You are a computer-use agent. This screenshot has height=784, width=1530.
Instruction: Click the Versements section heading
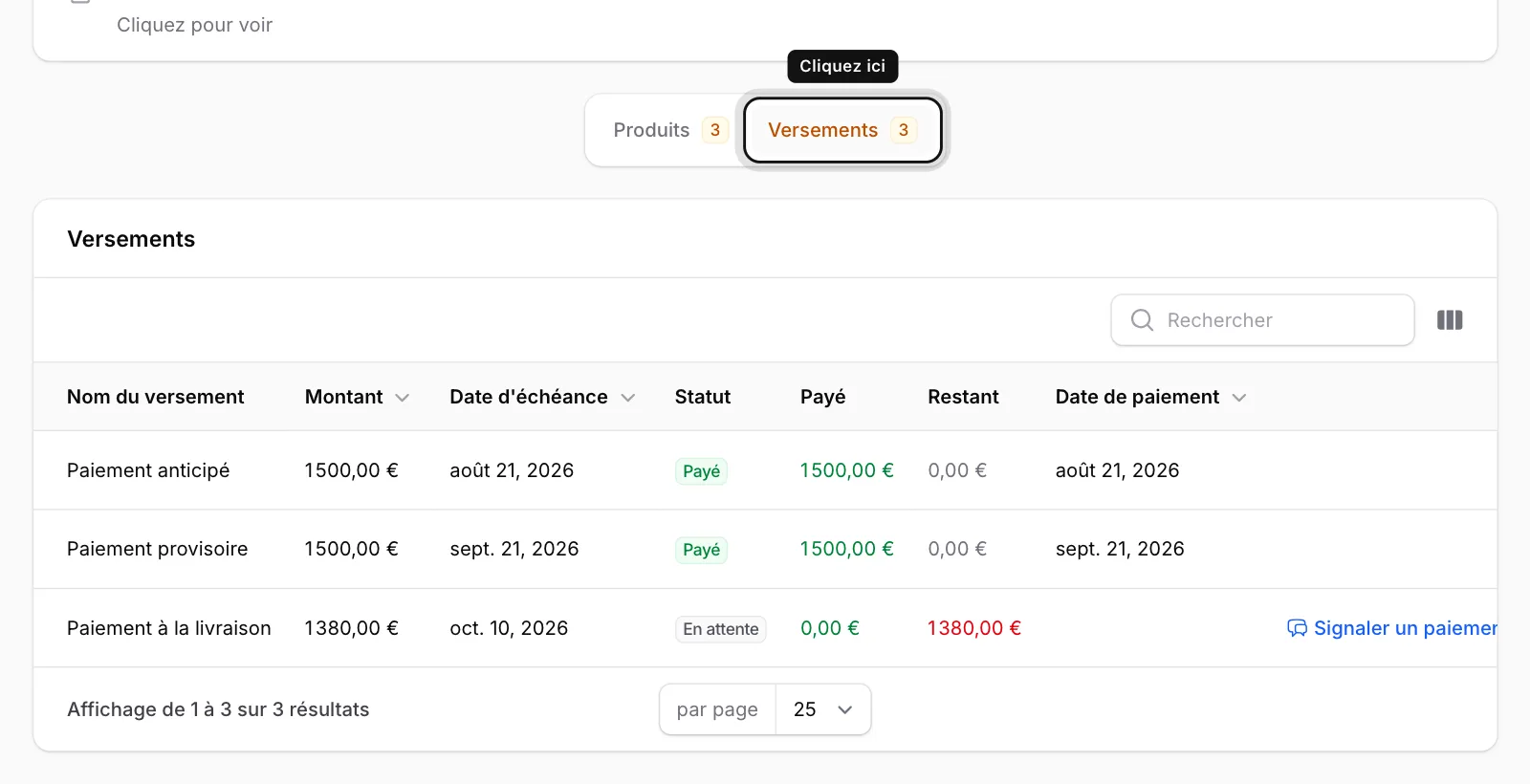click(131, 239)
